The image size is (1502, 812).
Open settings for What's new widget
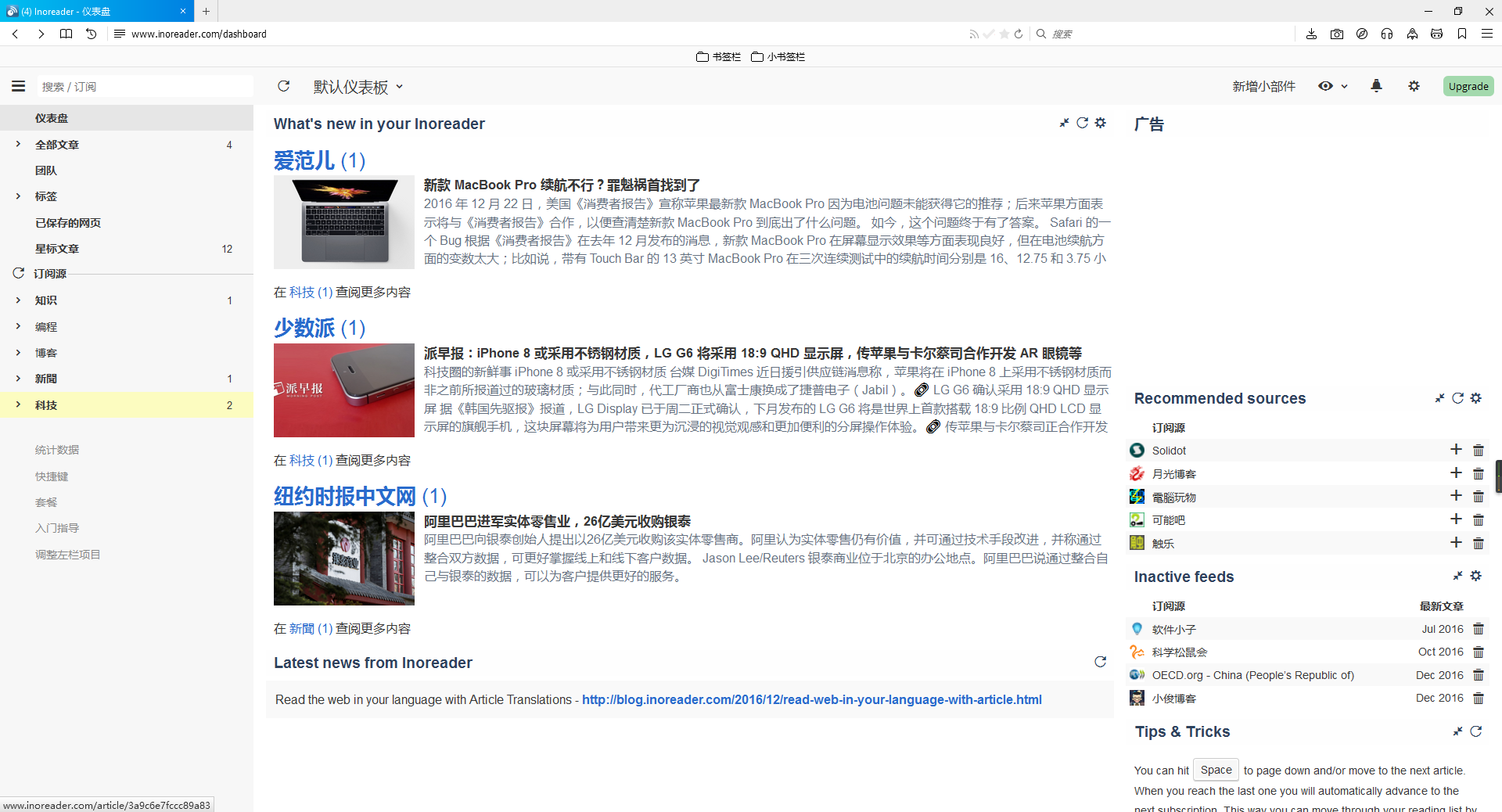pos(1101,123)
